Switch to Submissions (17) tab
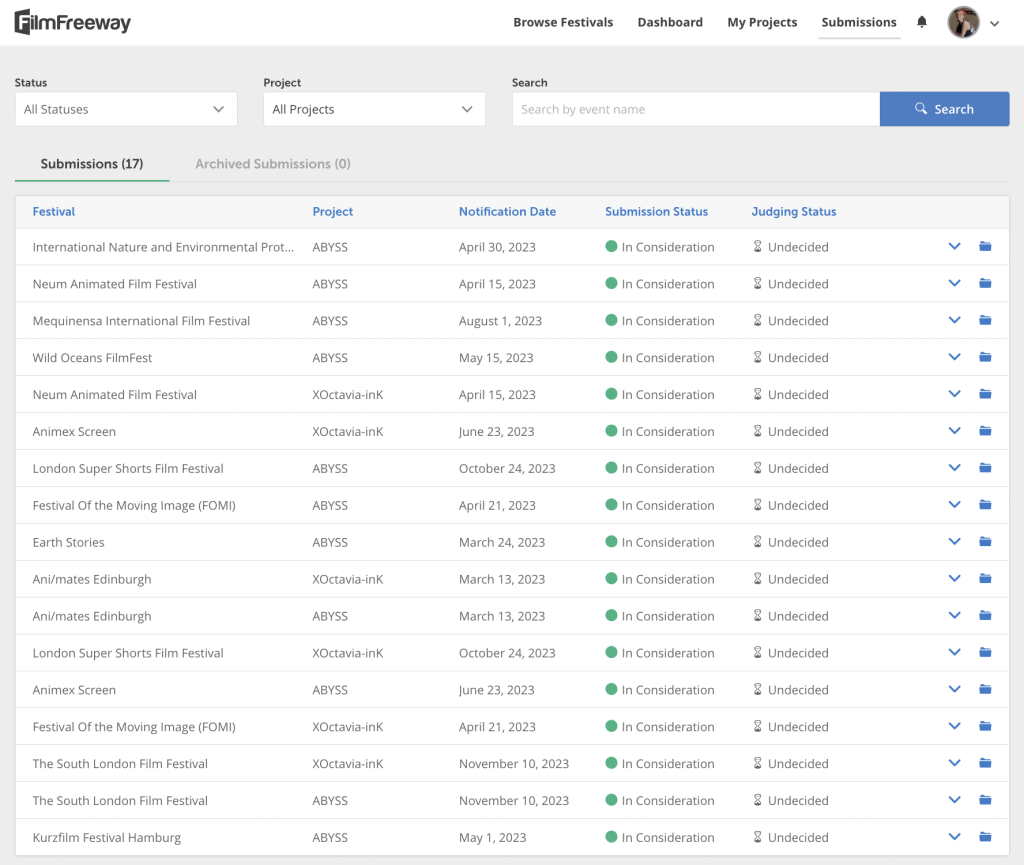Viewport: 1024px width, 865px height. (x=92, y=164)
